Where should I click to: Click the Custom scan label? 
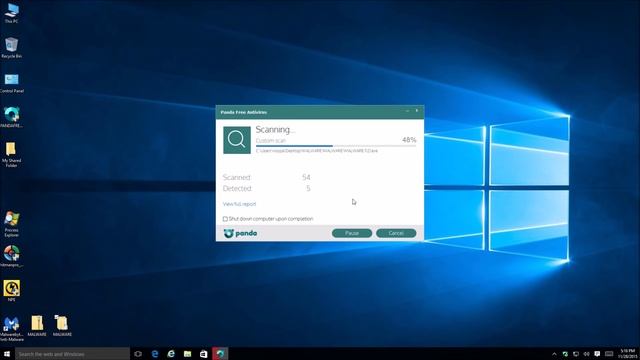pyautogui.click(x=271, y=140)
